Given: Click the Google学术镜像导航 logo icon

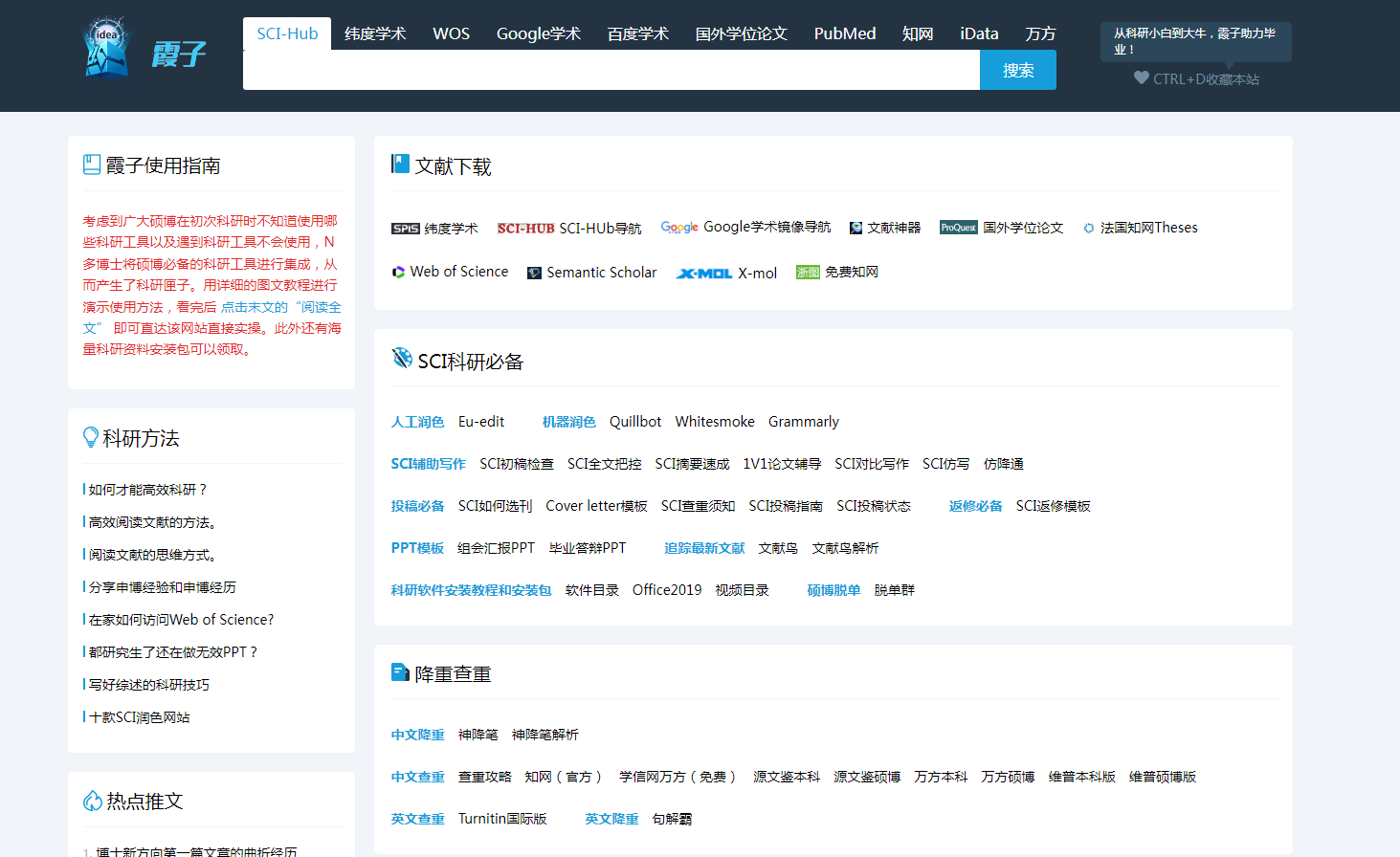Looking at the screenshot, I should pos(679,228).
